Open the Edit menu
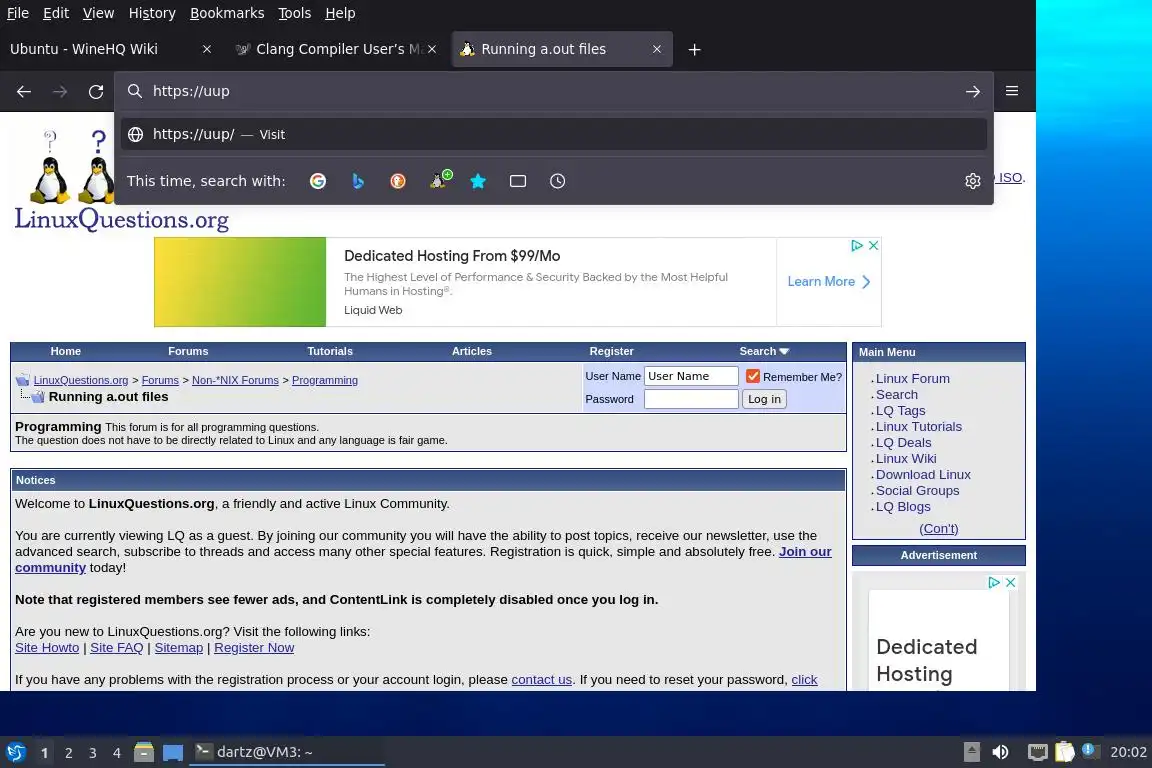The height and width of the screenshot is (768, 1152). pos(56,12)
